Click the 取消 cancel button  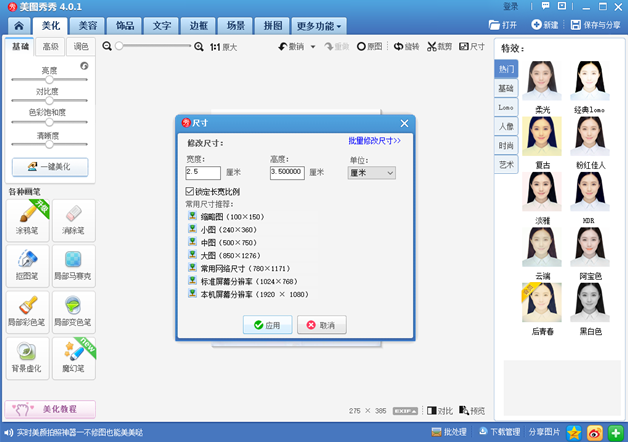coord(322,325)
